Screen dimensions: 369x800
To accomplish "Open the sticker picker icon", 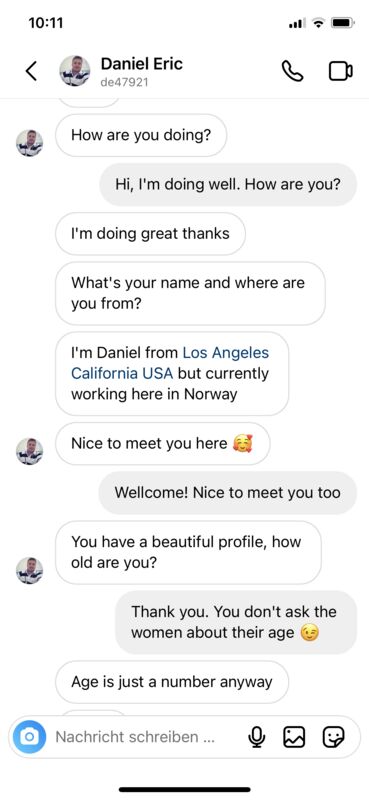I will click(334, 737).
